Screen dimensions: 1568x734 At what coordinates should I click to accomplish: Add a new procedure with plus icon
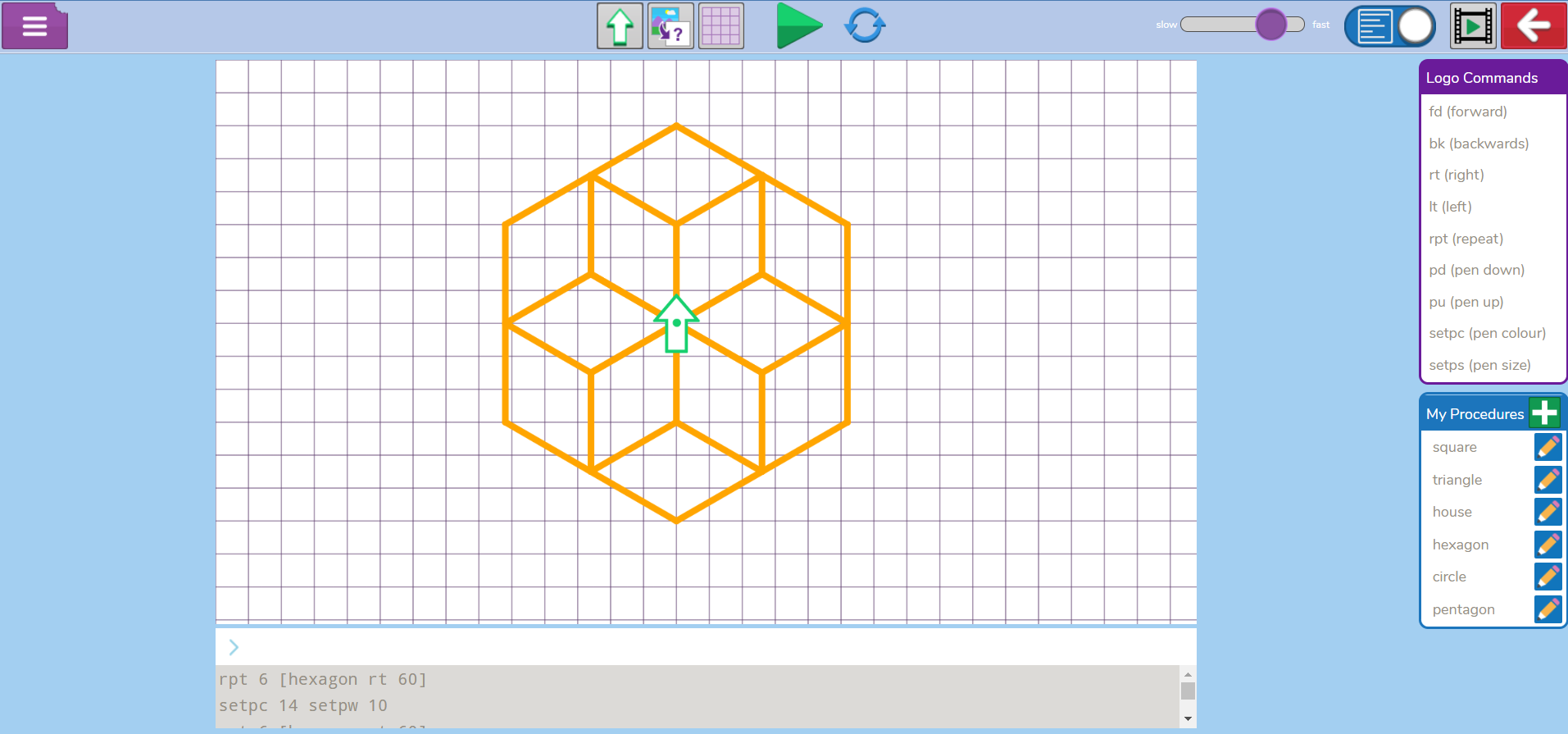point(1544,413)
